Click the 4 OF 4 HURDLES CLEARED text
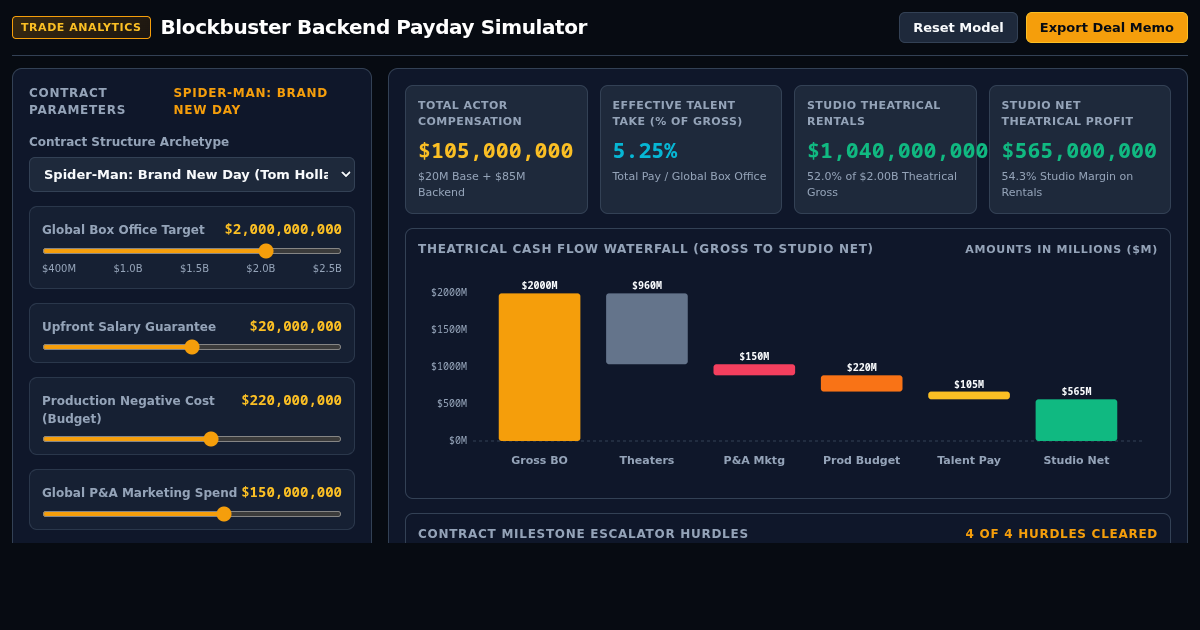The width and height of the screenshot is (1200, 630). pyautogui.click(x=1061, y=534)
